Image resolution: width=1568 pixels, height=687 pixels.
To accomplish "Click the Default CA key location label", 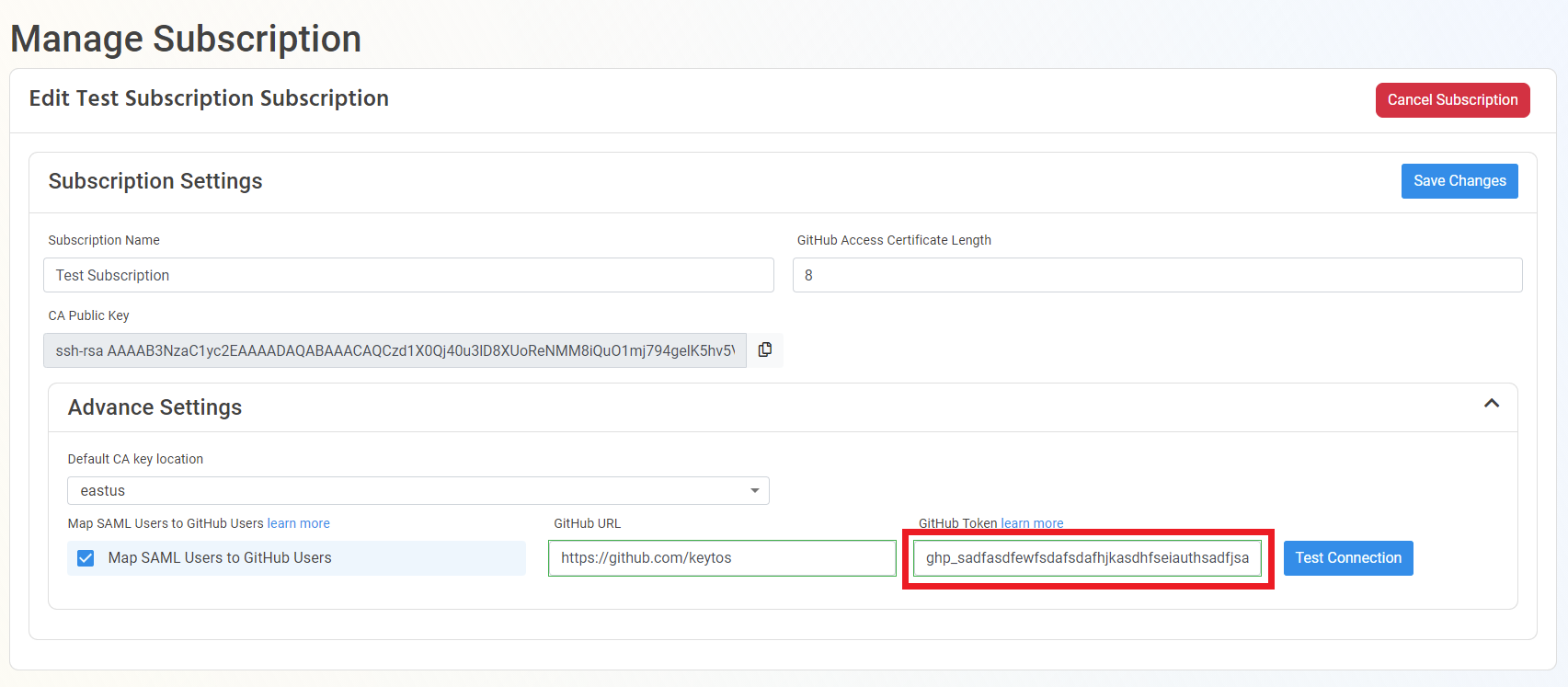I will (135, 459).
